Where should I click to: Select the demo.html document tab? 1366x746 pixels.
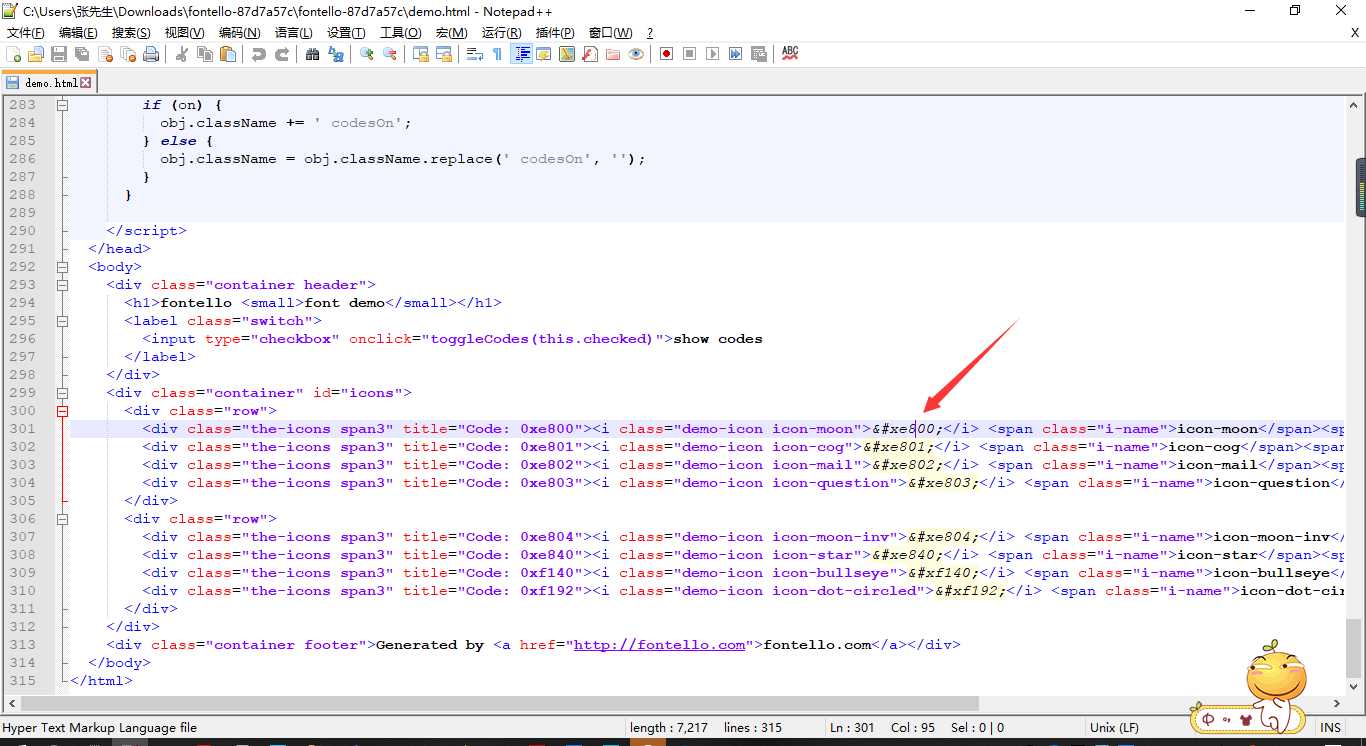(x=48, y=82)
